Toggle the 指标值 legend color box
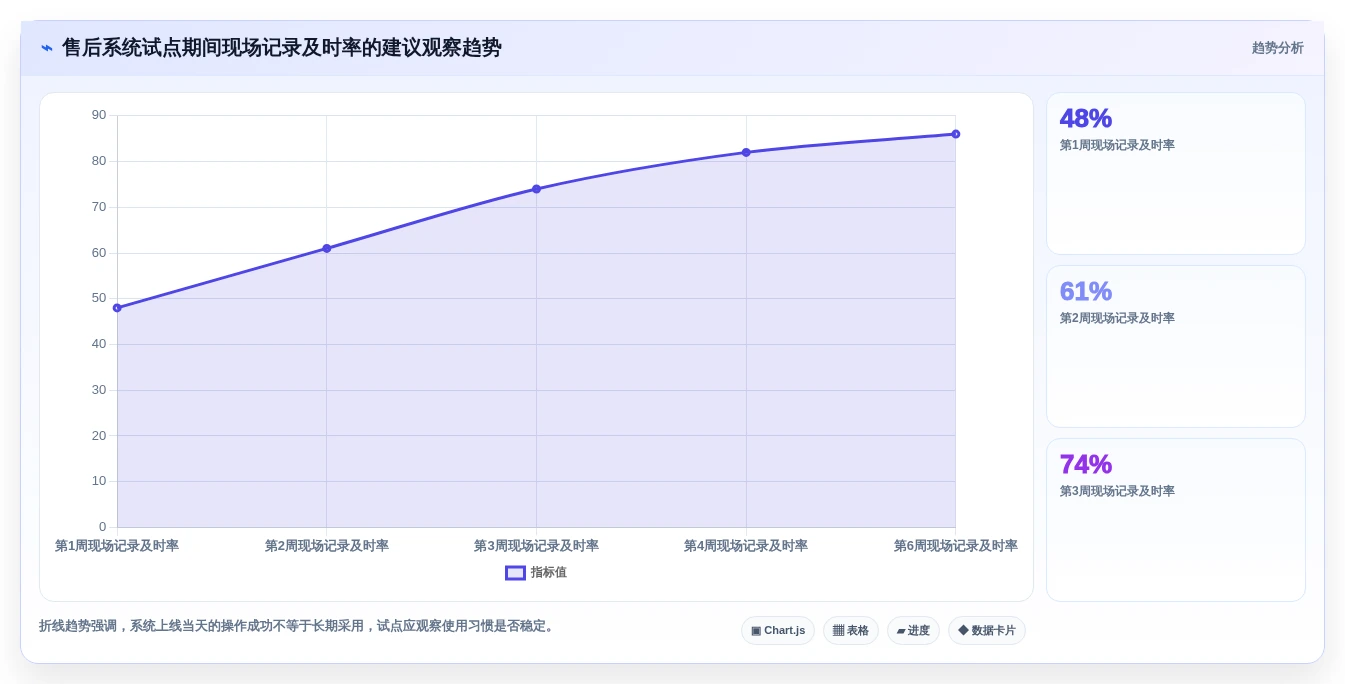The width and height of the screenshot is (1345, 684). point(515,573)
